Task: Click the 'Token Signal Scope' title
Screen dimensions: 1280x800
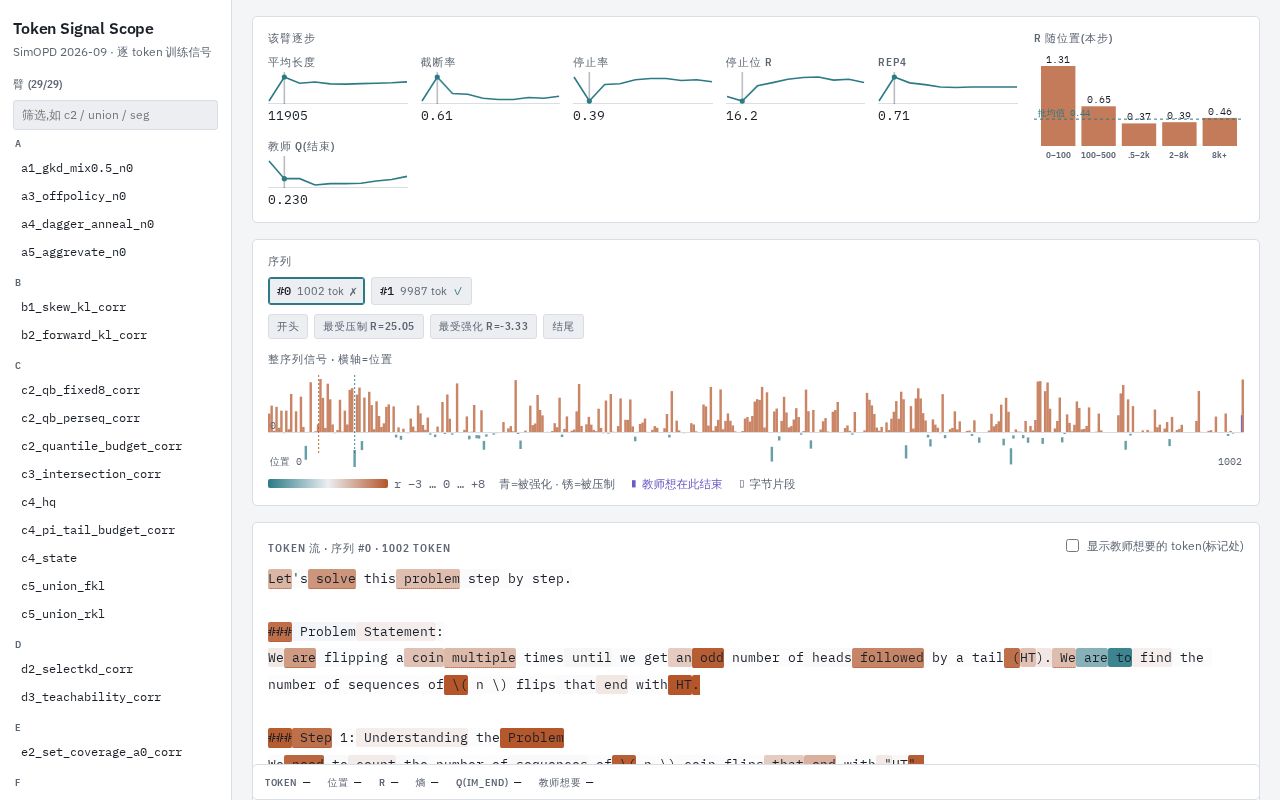Action: point(83,29)
